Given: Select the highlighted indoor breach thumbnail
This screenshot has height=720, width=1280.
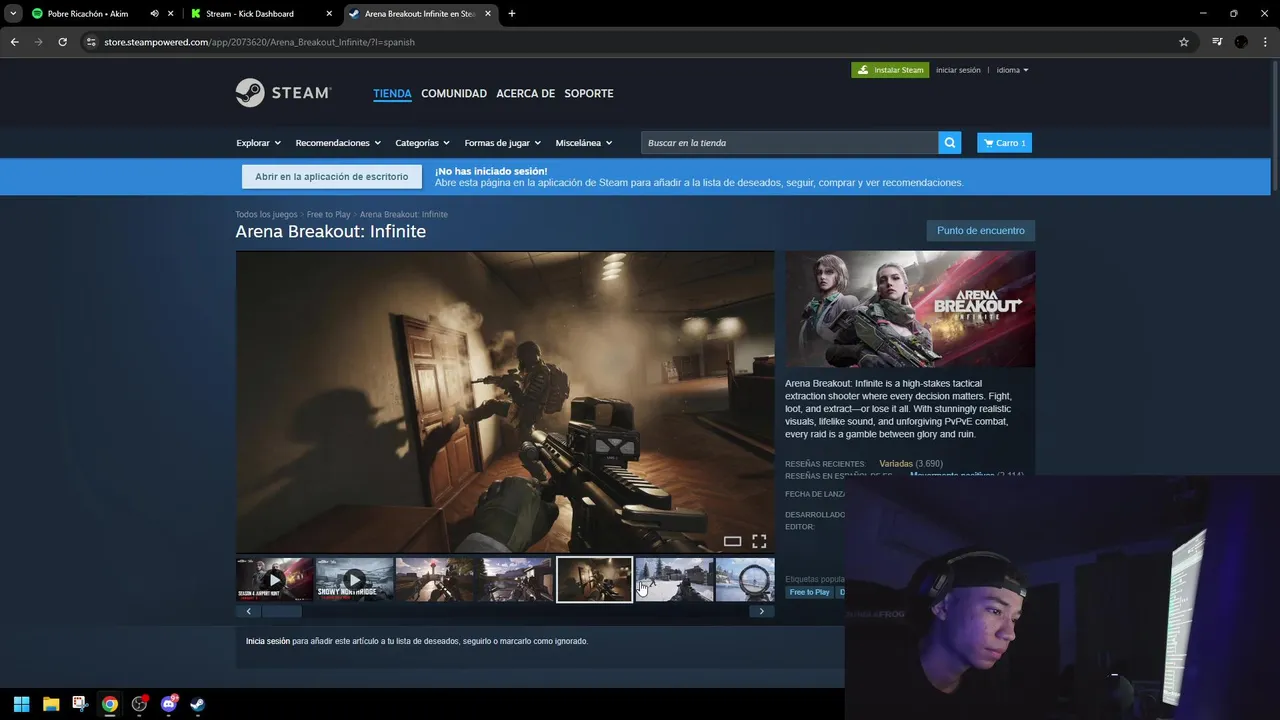Looking at the screenshot, I should [x=594, y=580].
